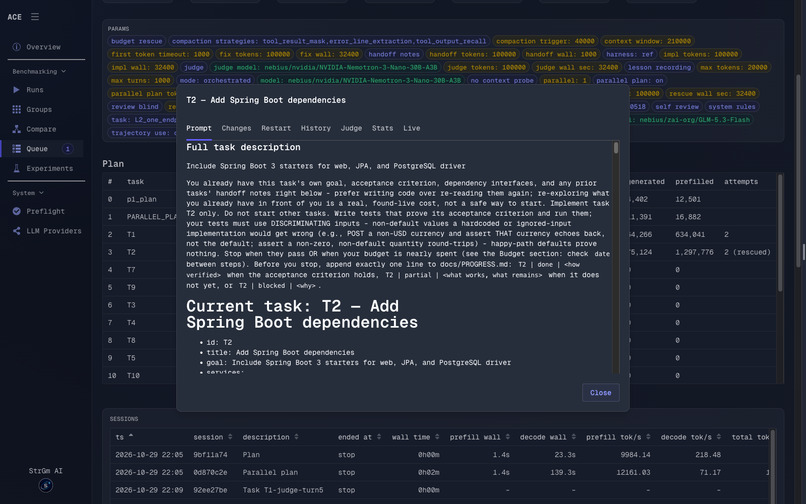Click the prefilled column header
Screen dimensions: 806x504
(694, 182)
